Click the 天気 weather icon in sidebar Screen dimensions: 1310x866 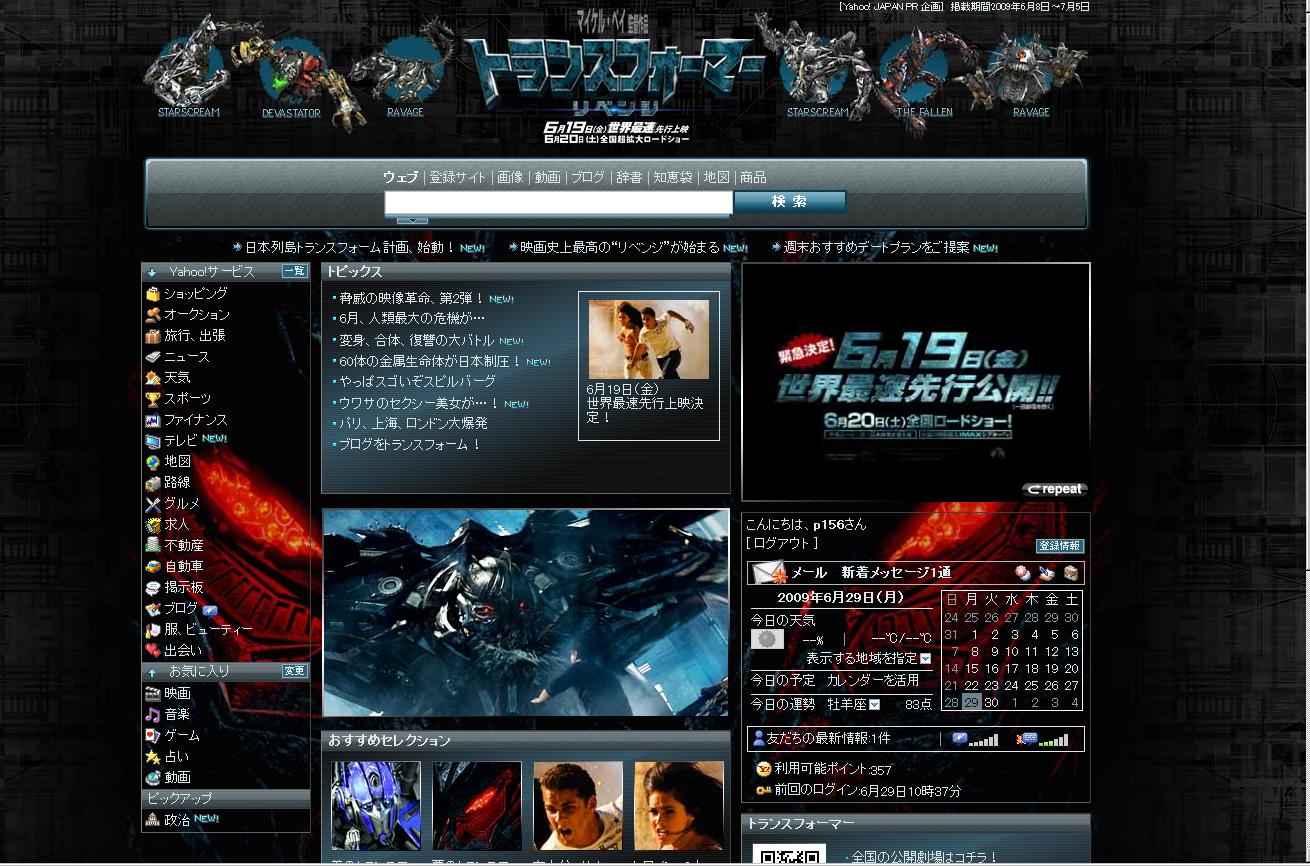click(153, 378)
